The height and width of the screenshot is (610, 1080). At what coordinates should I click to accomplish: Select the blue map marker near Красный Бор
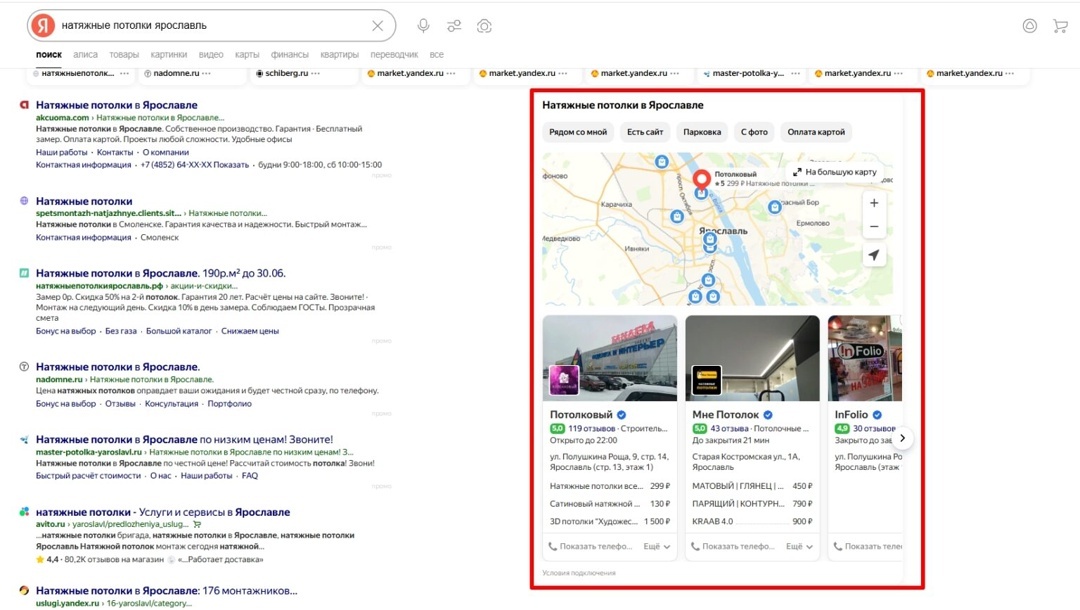pos(774,207)
